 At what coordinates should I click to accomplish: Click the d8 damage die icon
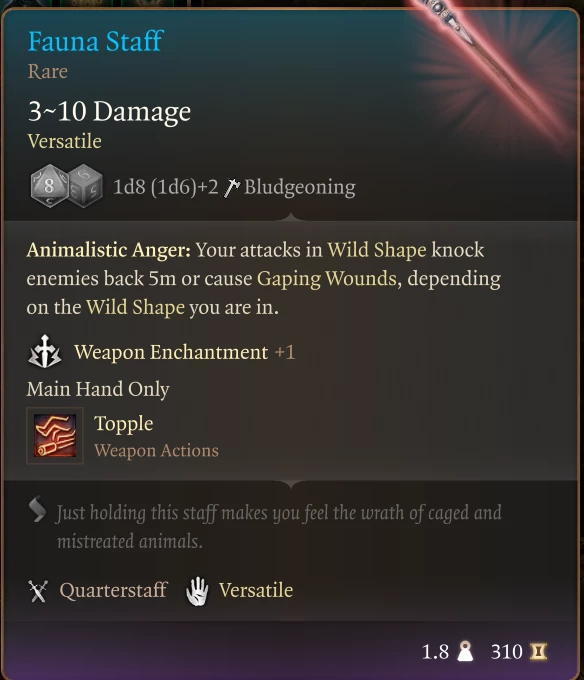pos(49,186)
